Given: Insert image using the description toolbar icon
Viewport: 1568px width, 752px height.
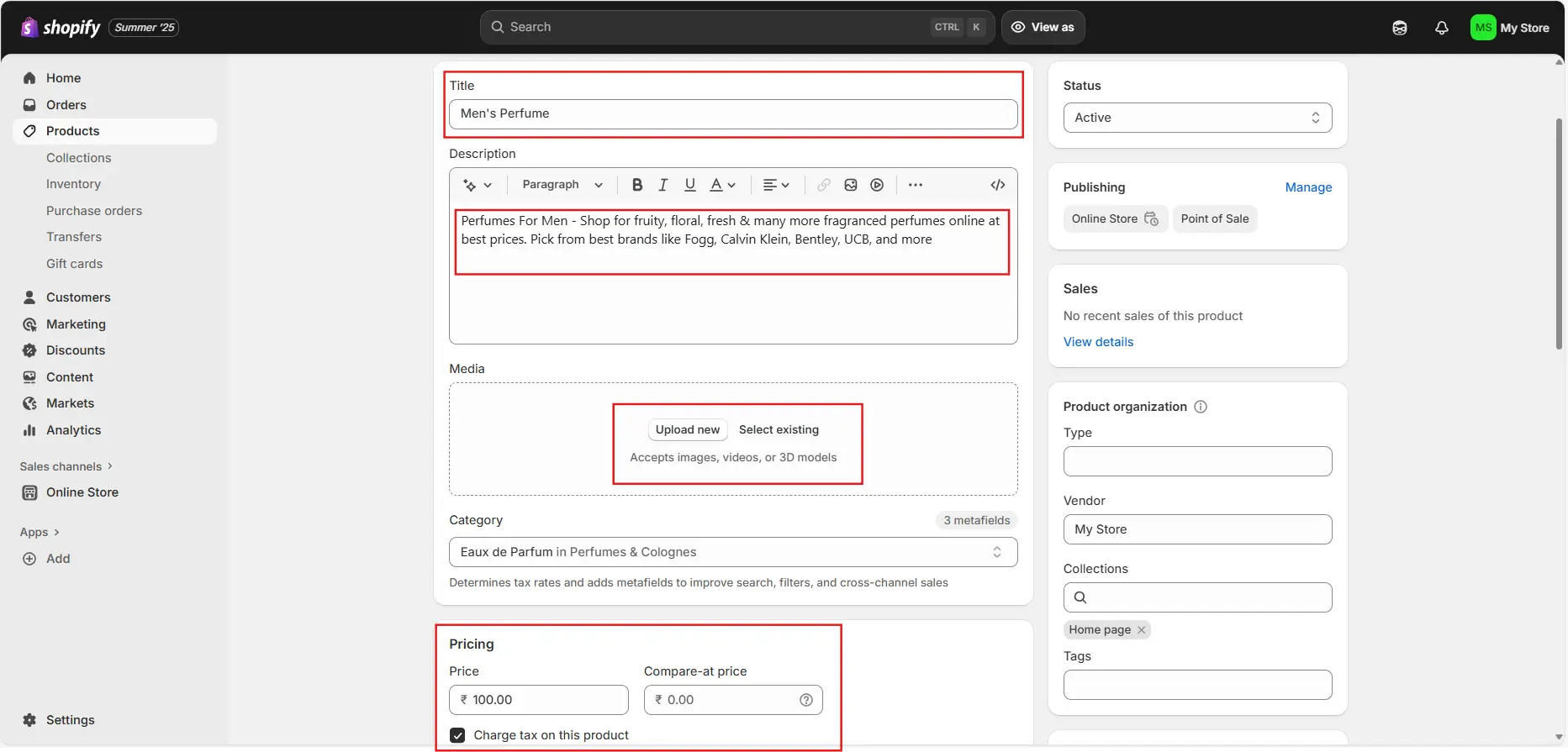Looking at the screenshot, I should click(x=851, y=185).
